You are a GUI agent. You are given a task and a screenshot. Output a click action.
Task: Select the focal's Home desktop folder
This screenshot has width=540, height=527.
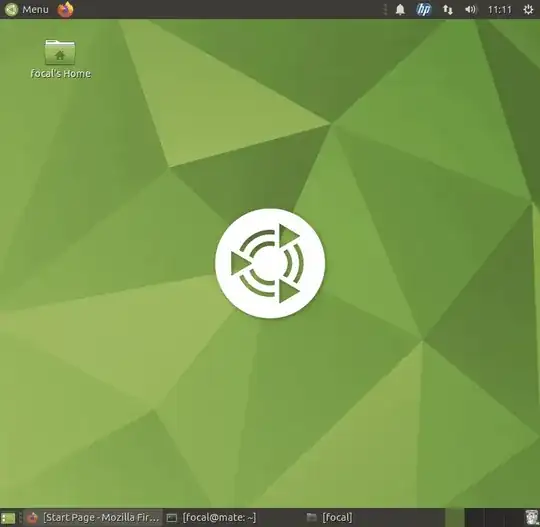pos(60,59)
